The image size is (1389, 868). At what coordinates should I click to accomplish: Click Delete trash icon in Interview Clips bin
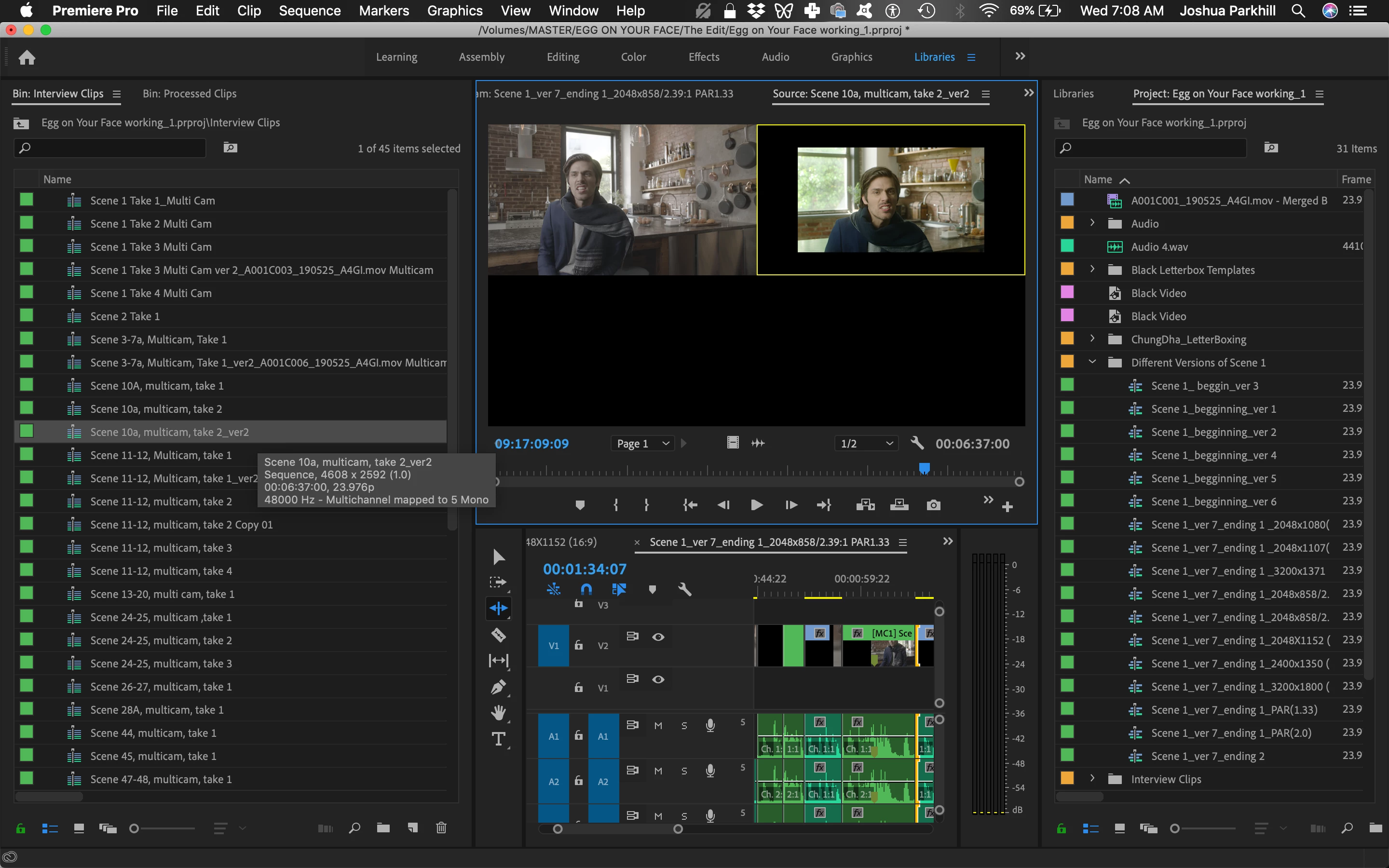tap(441, 828)
